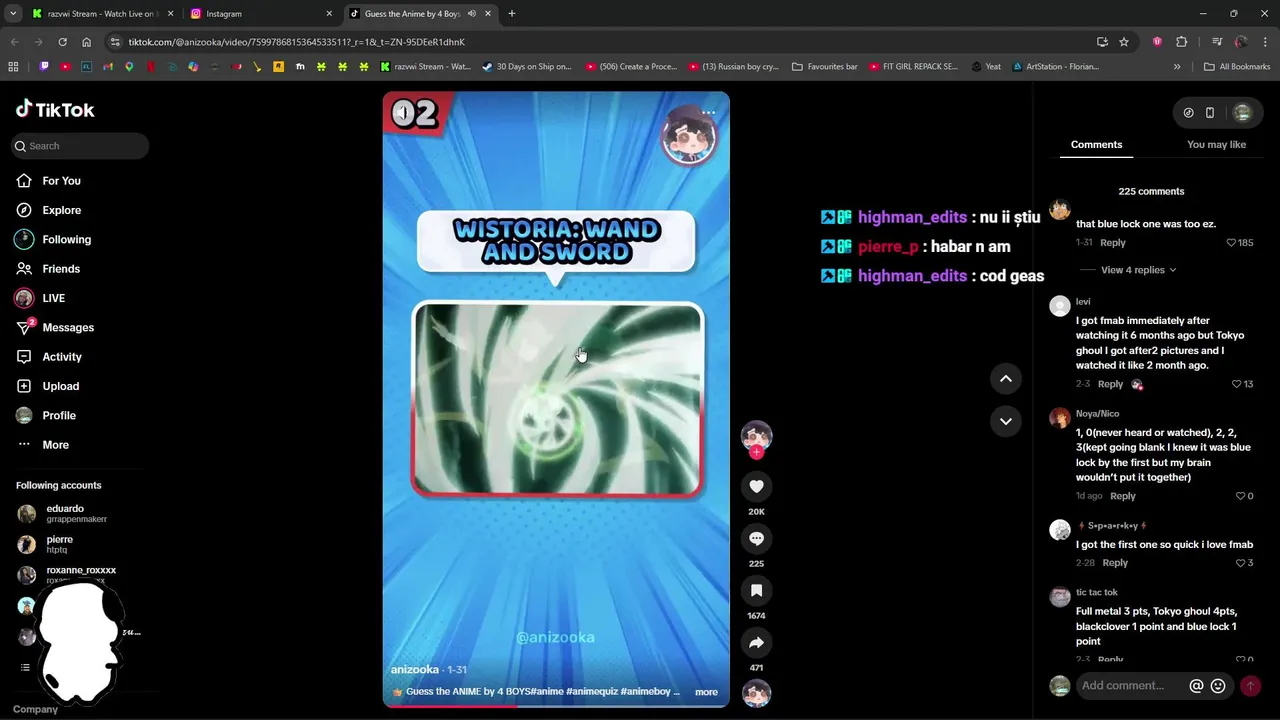This screenshot has width=1280, height=720.
Task: Open the browser extensions puzzle icon
Action: coord(1182,42)
